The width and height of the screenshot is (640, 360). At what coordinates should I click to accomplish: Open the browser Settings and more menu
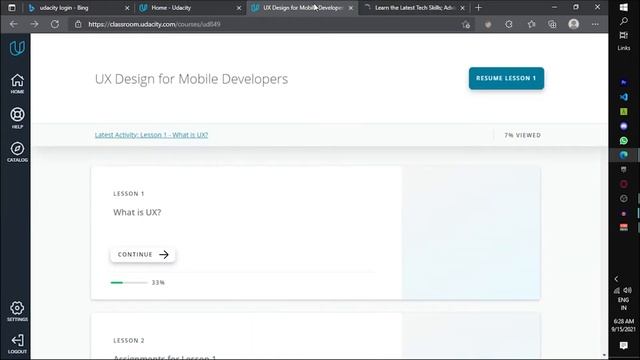coord(595,24)
